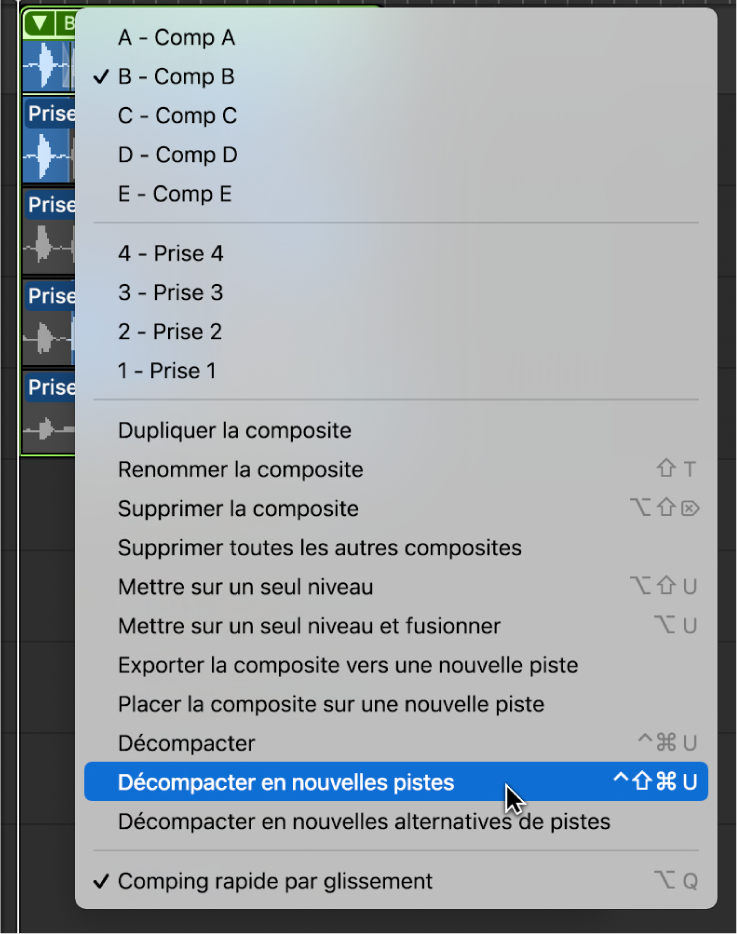Select comp C - Comp C
Screen dimensions: 737x934
click(176, 115)
